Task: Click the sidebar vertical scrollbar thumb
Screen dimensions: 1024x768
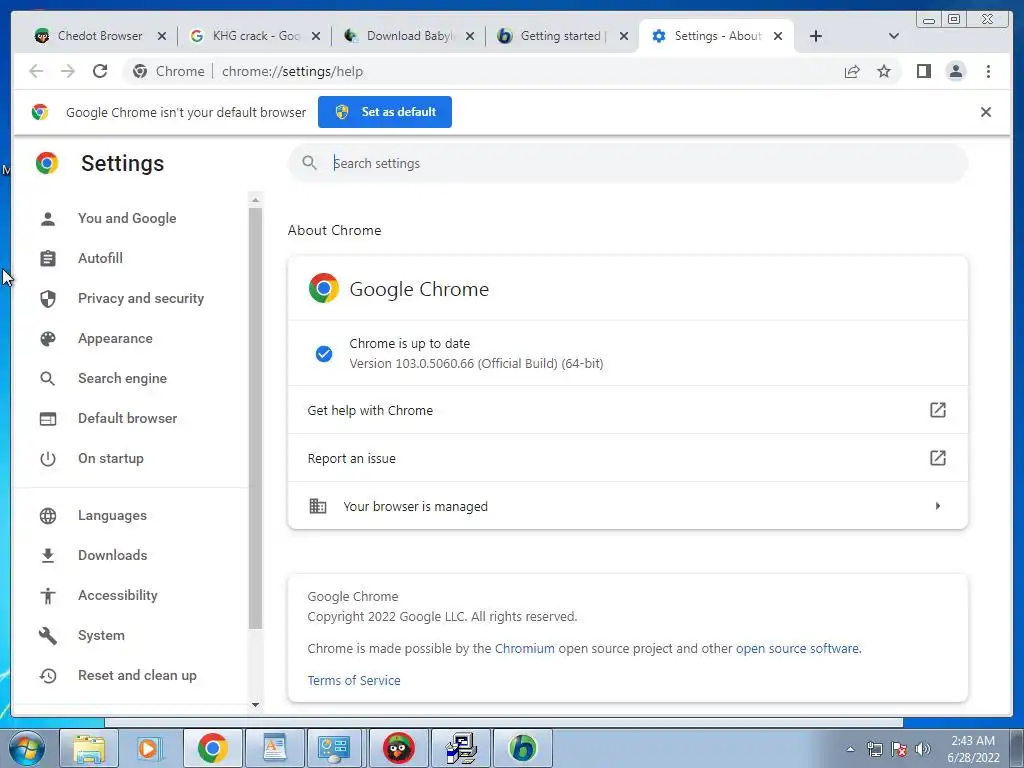Action: click(255, 418)
